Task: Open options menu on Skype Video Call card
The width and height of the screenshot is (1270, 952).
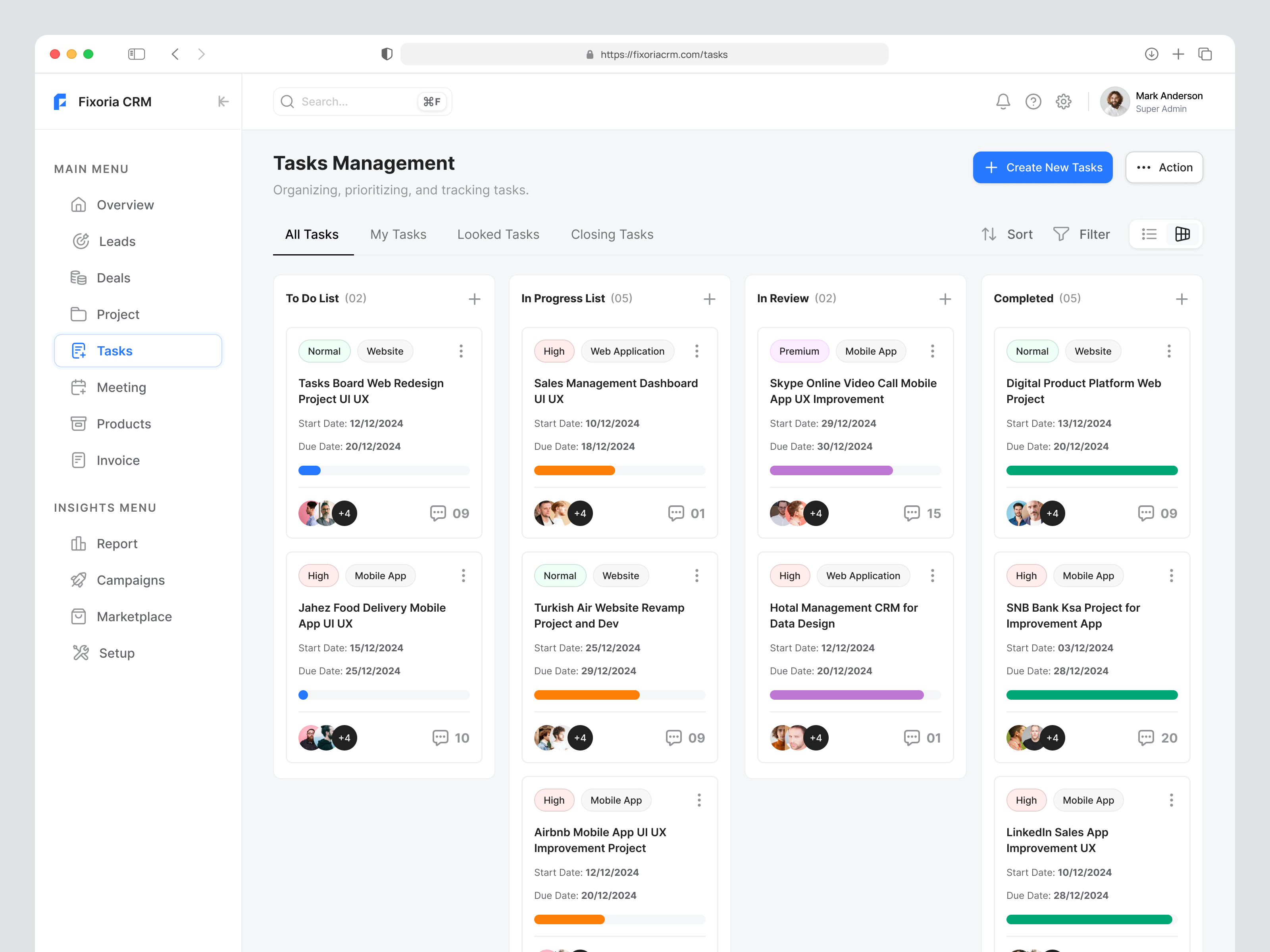Action: [x=932, y=351]
